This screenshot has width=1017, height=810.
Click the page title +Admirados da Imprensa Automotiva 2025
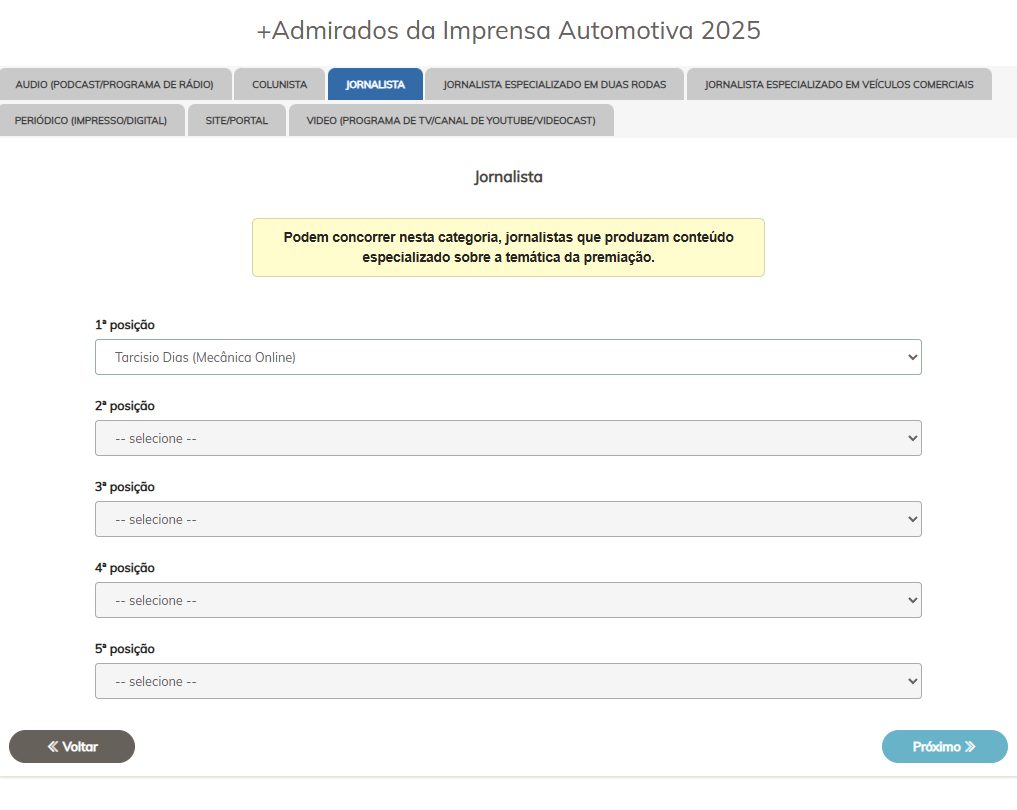coord(508,30)
